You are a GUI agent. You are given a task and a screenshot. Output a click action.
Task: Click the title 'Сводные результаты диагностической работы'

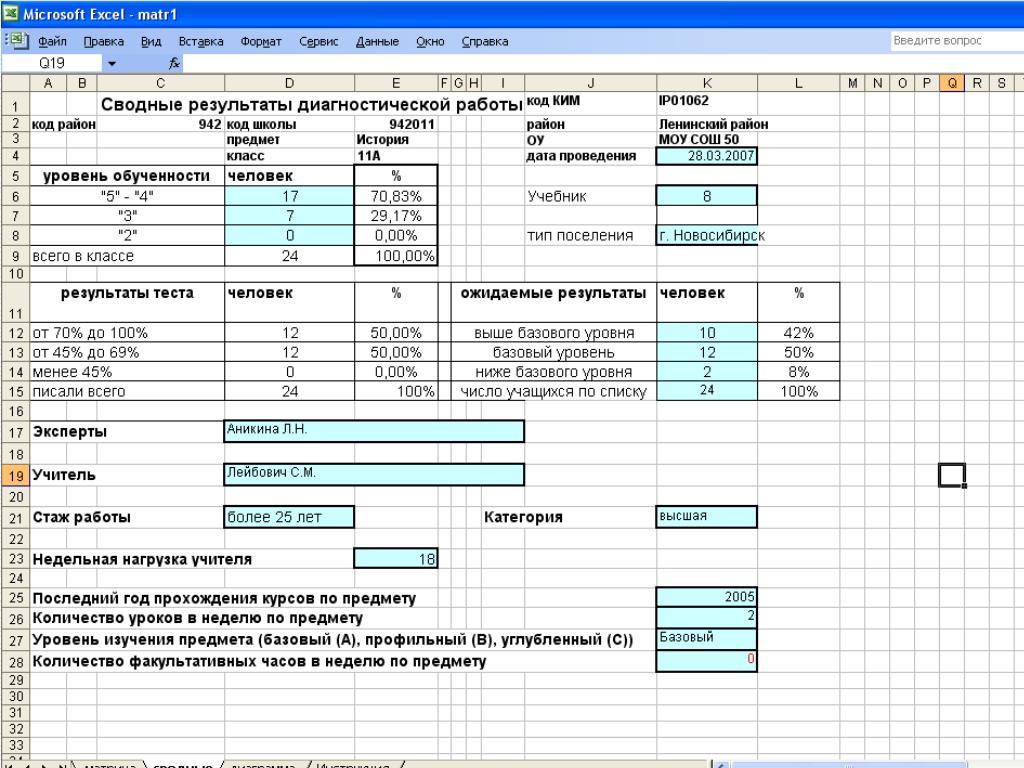tap(312, 104)
